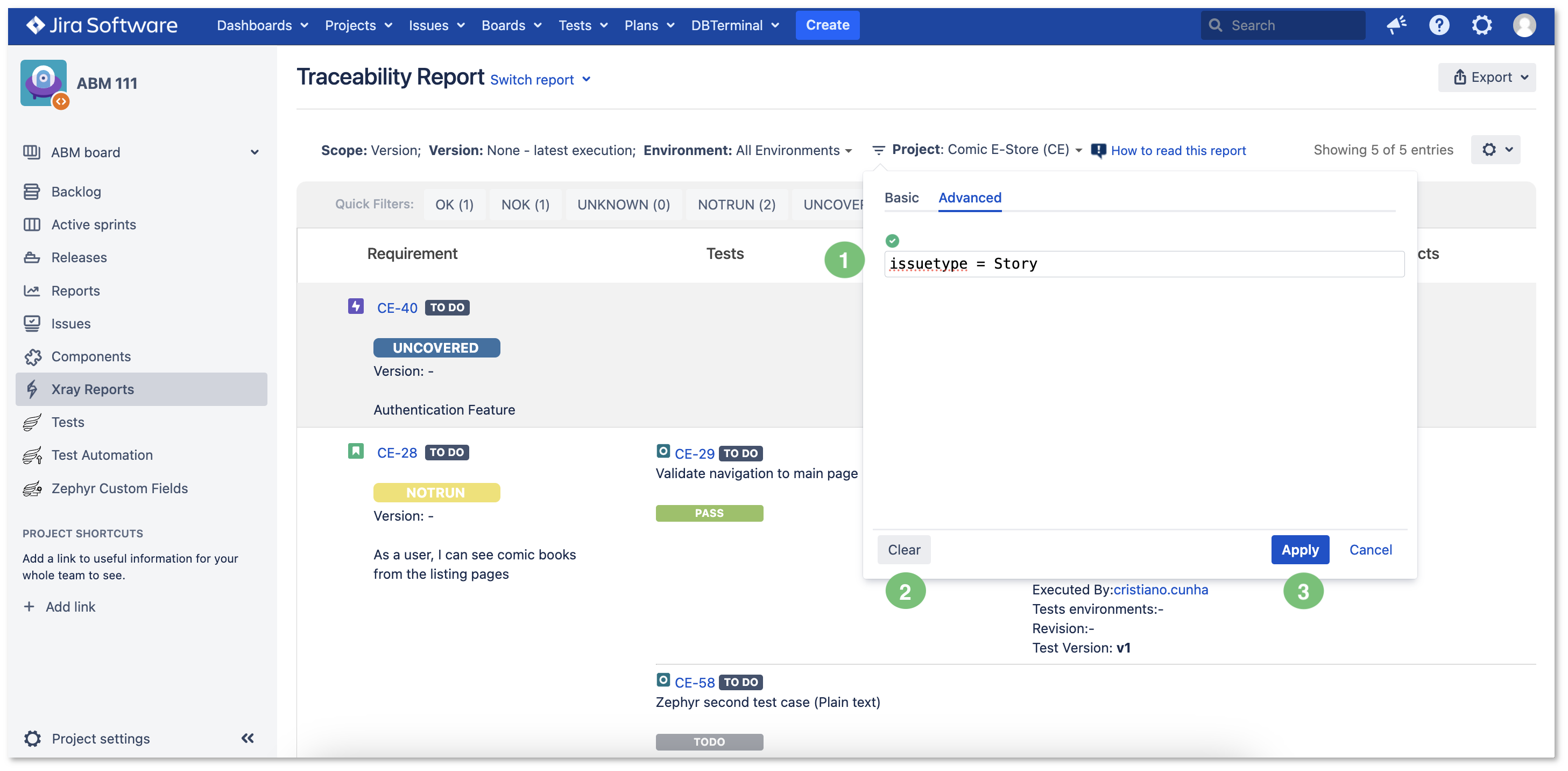Viewport: 1568px width, 771px height.
Task: Click Add link under Project Shortcuts
Action: 59,607
